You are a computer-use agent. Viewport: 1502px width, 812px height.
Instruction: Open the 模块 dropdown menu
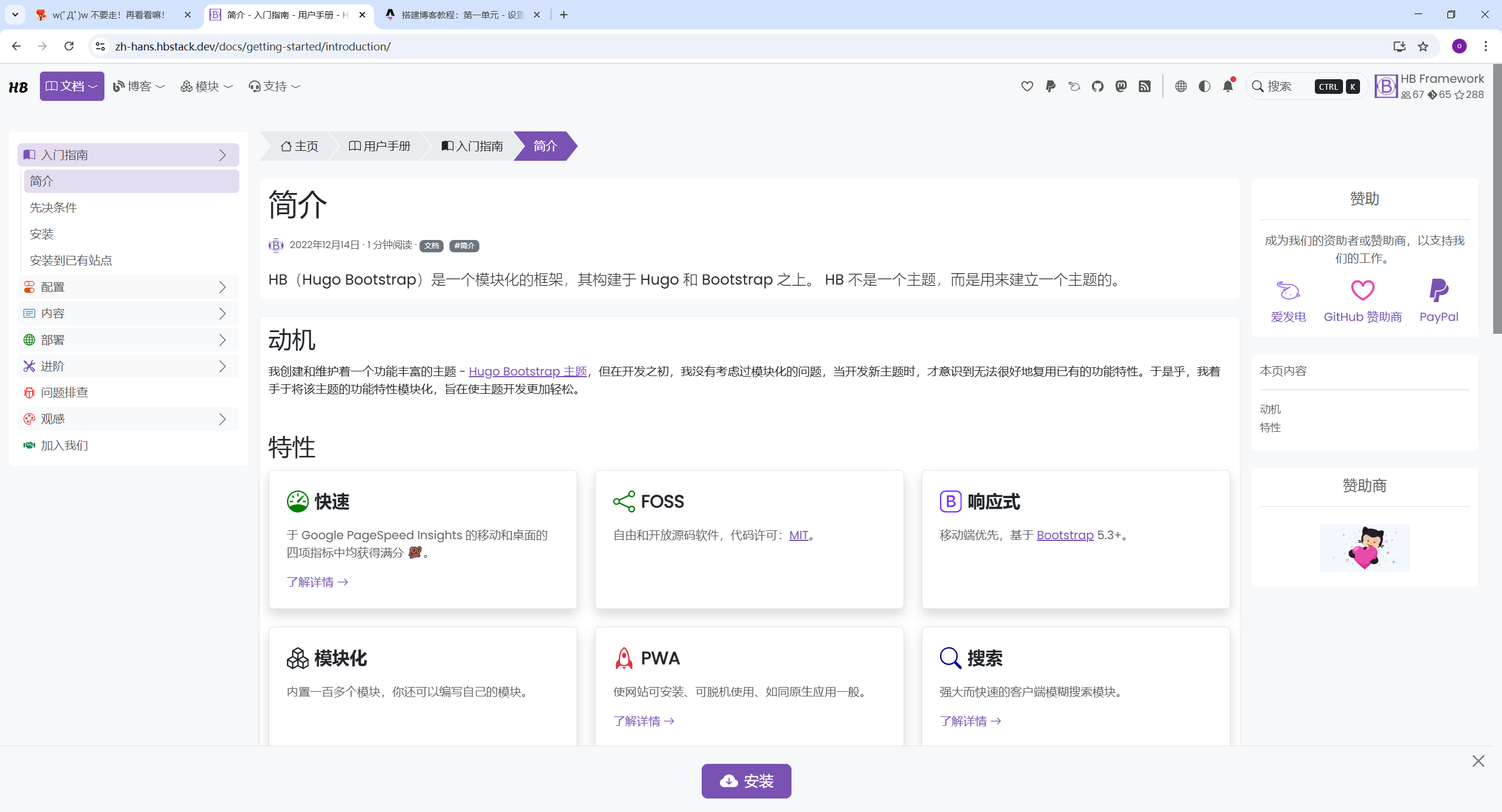[x=207, y=86]
